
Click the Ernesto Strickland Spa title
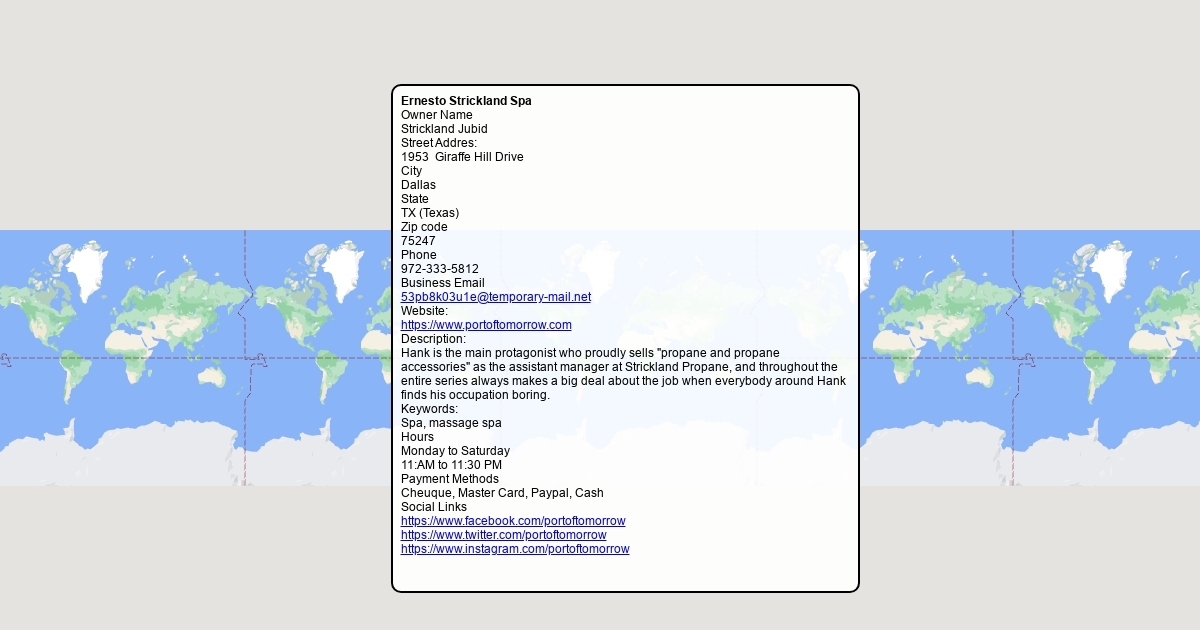pos(466,101)
